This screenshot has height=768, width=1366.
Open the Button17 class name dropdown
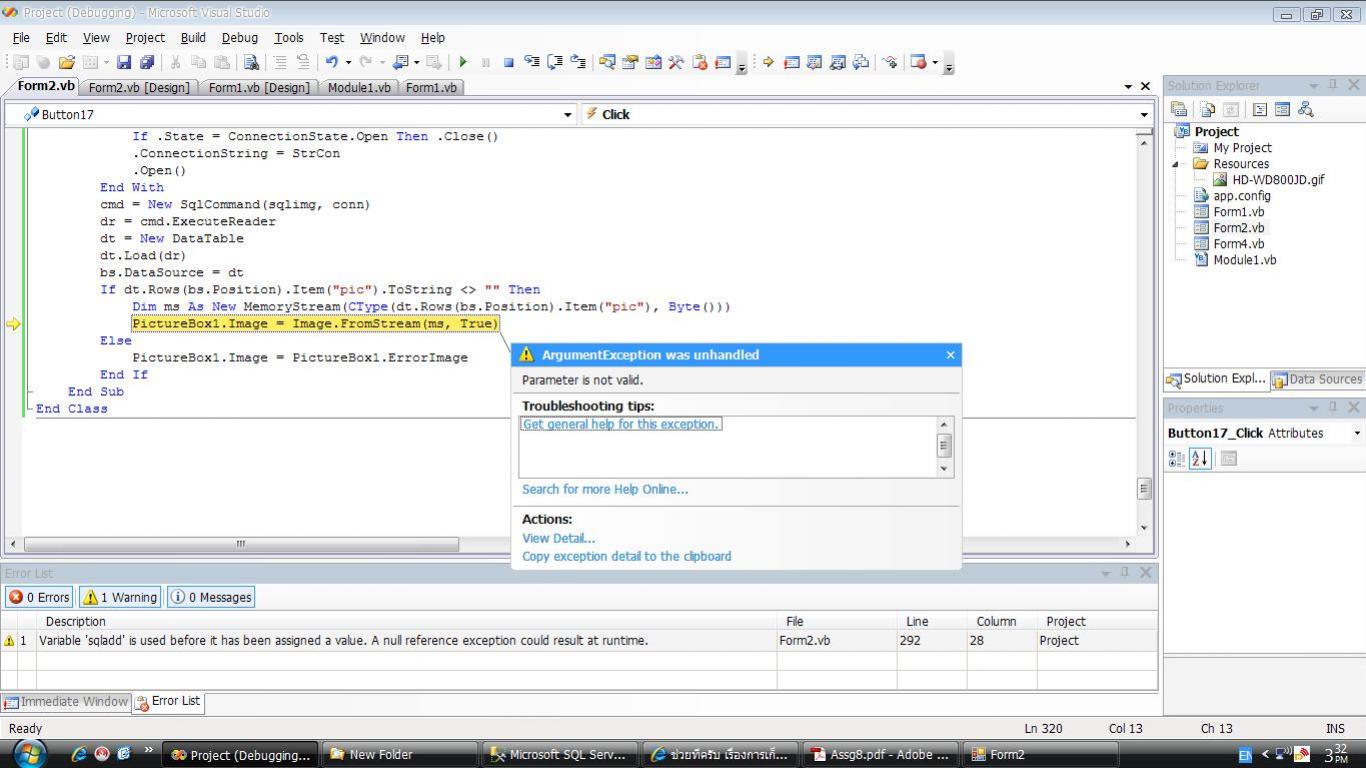point(568,115)
